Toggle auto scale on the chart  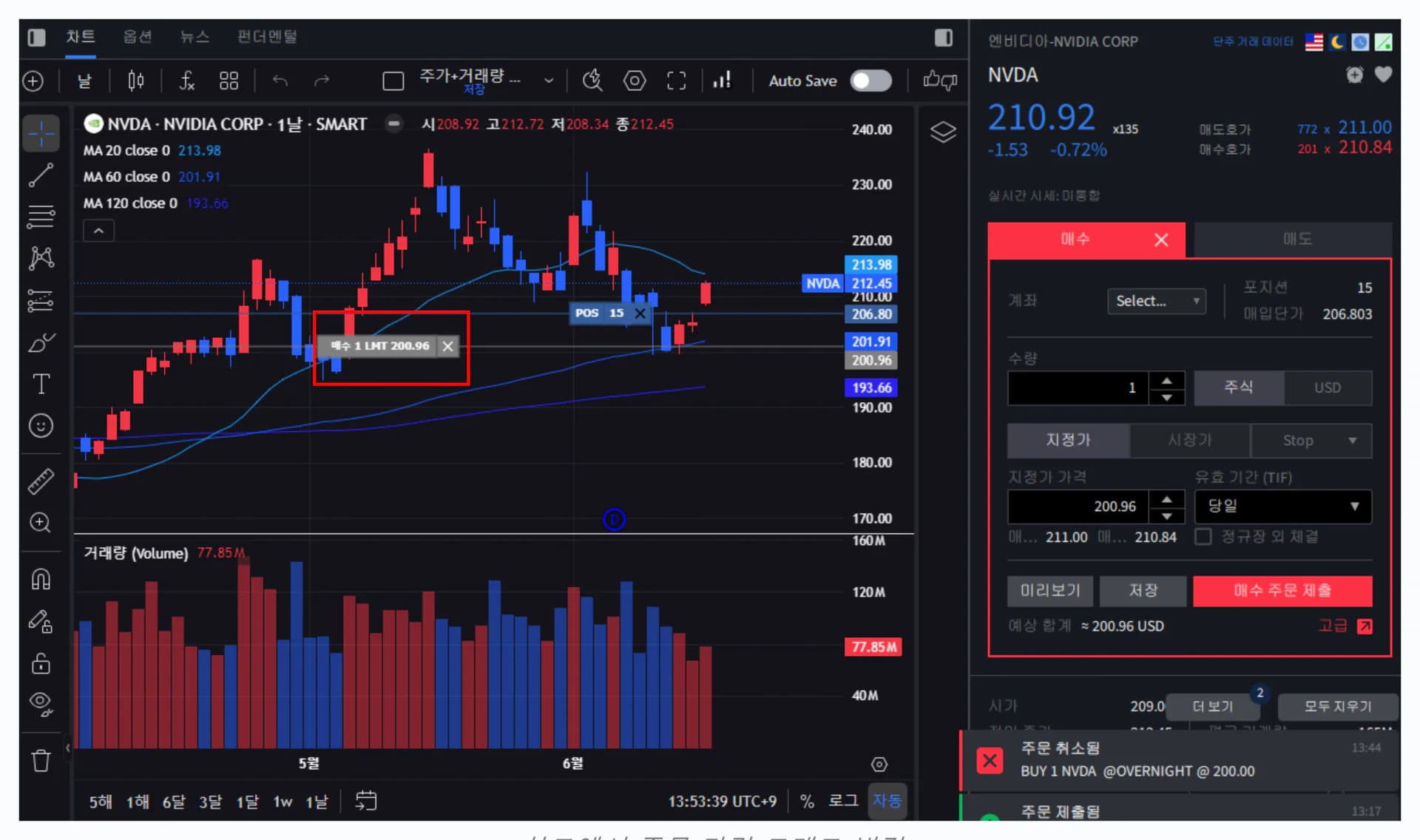coord(887,801)
